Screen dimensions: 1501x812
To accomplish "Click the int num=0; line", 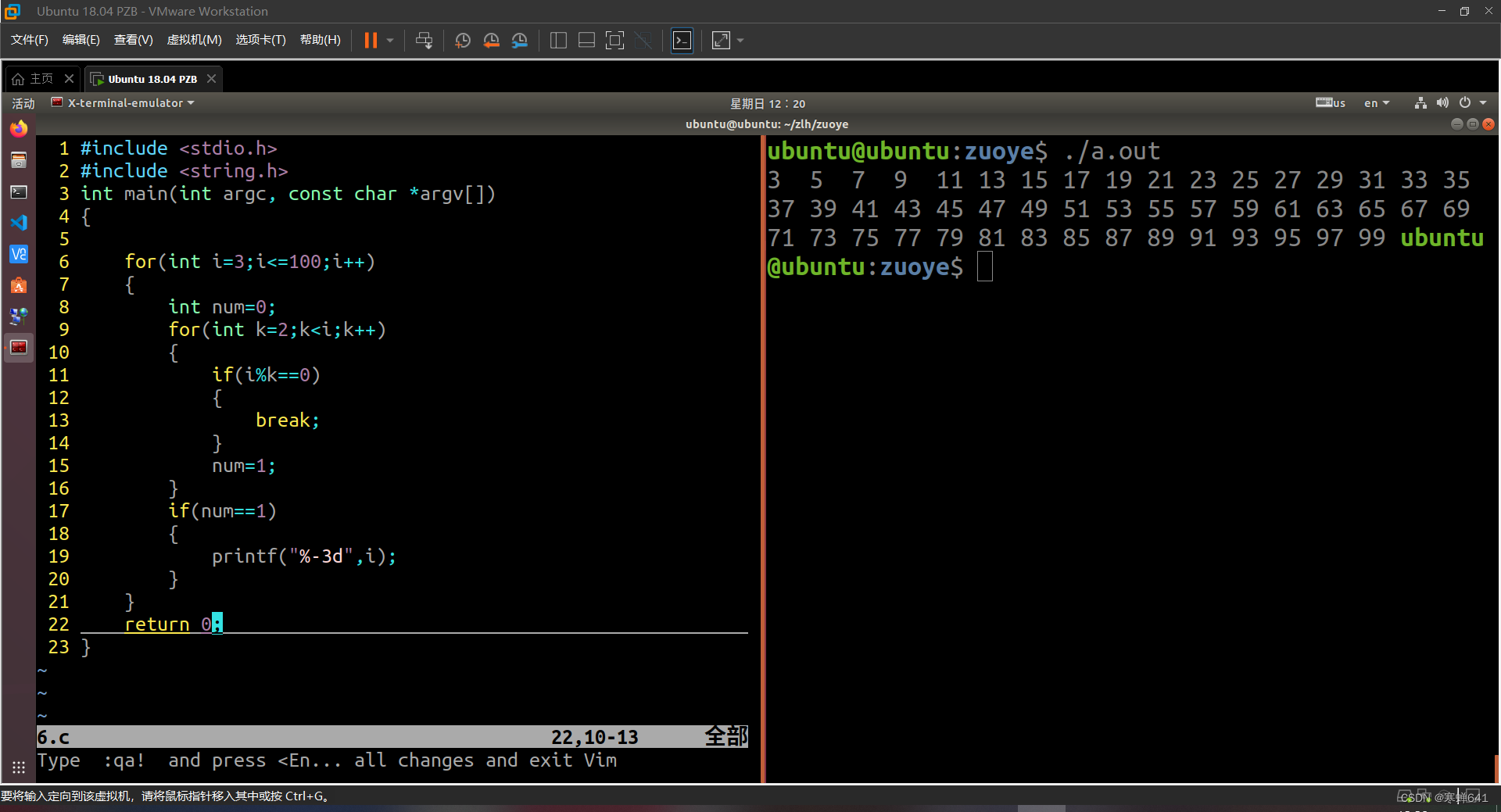I will [x=222, y=307].
